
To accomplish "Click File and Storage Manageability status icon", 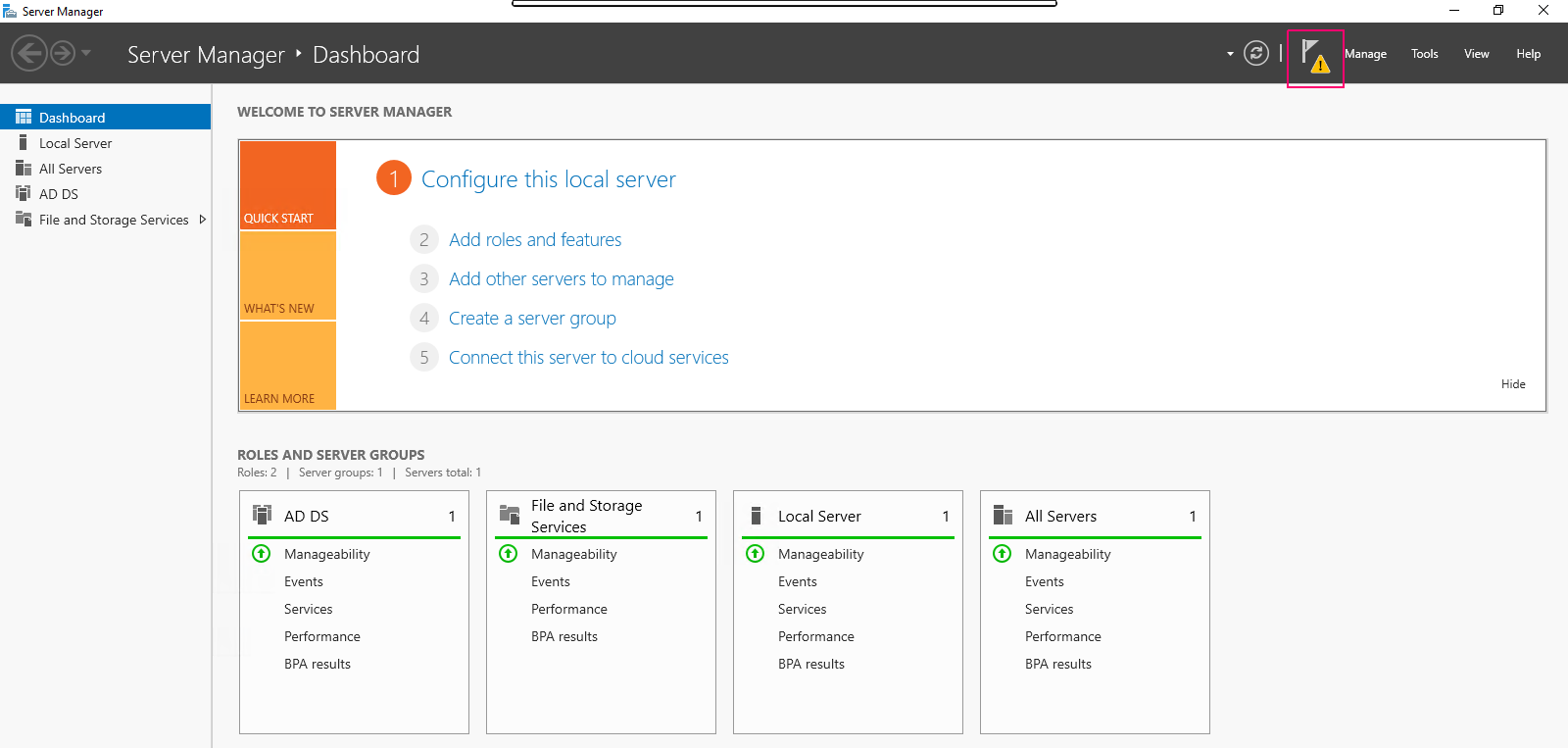I will click(509, 553).
